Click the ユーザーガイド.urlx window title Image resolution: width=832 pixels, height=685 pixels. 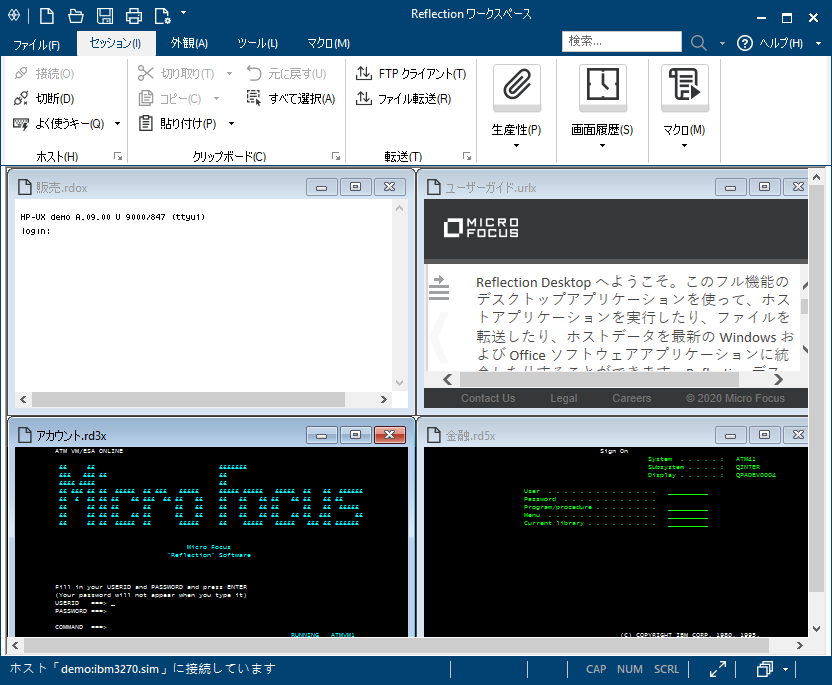pos(490,188)
